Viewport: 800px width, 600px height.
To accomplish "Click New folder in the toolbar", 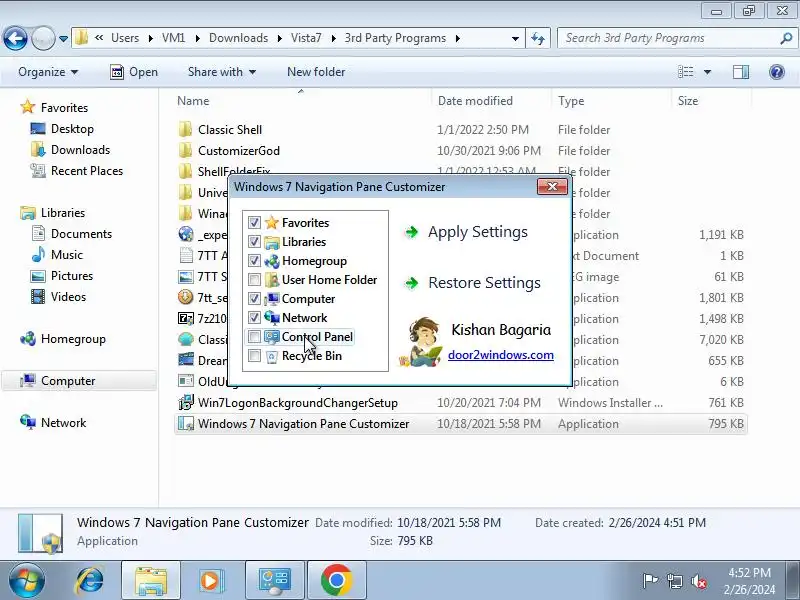I will (316, 72).
